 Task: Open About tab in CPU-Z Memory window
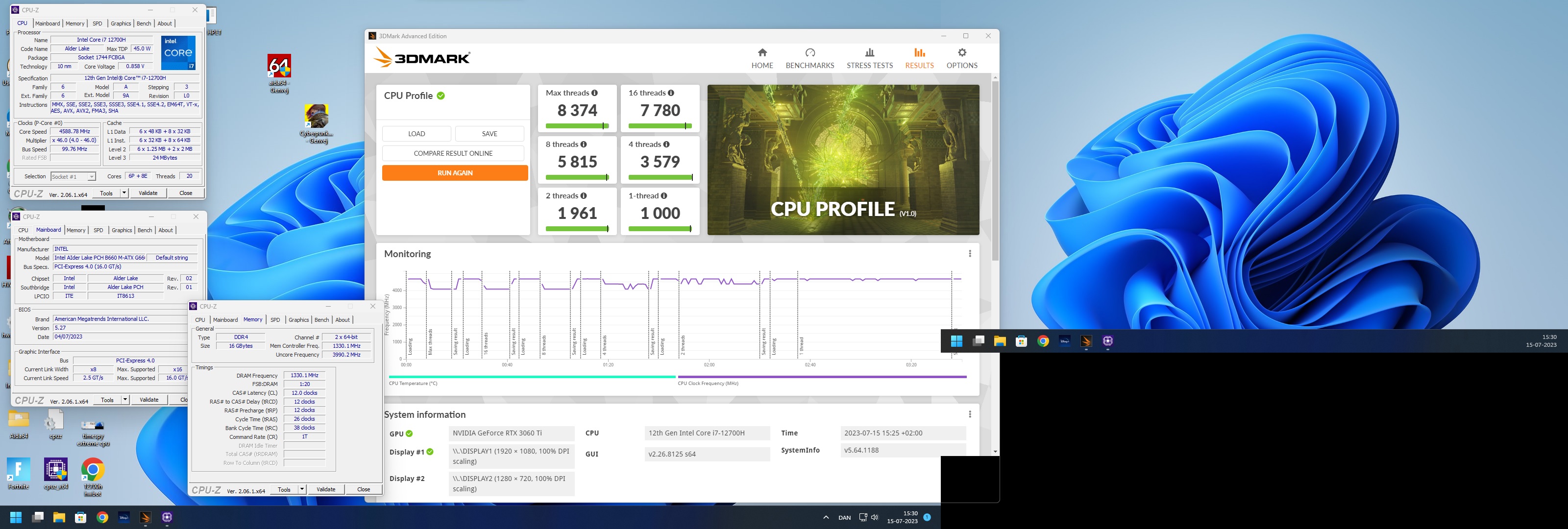[x=343, y=319]
